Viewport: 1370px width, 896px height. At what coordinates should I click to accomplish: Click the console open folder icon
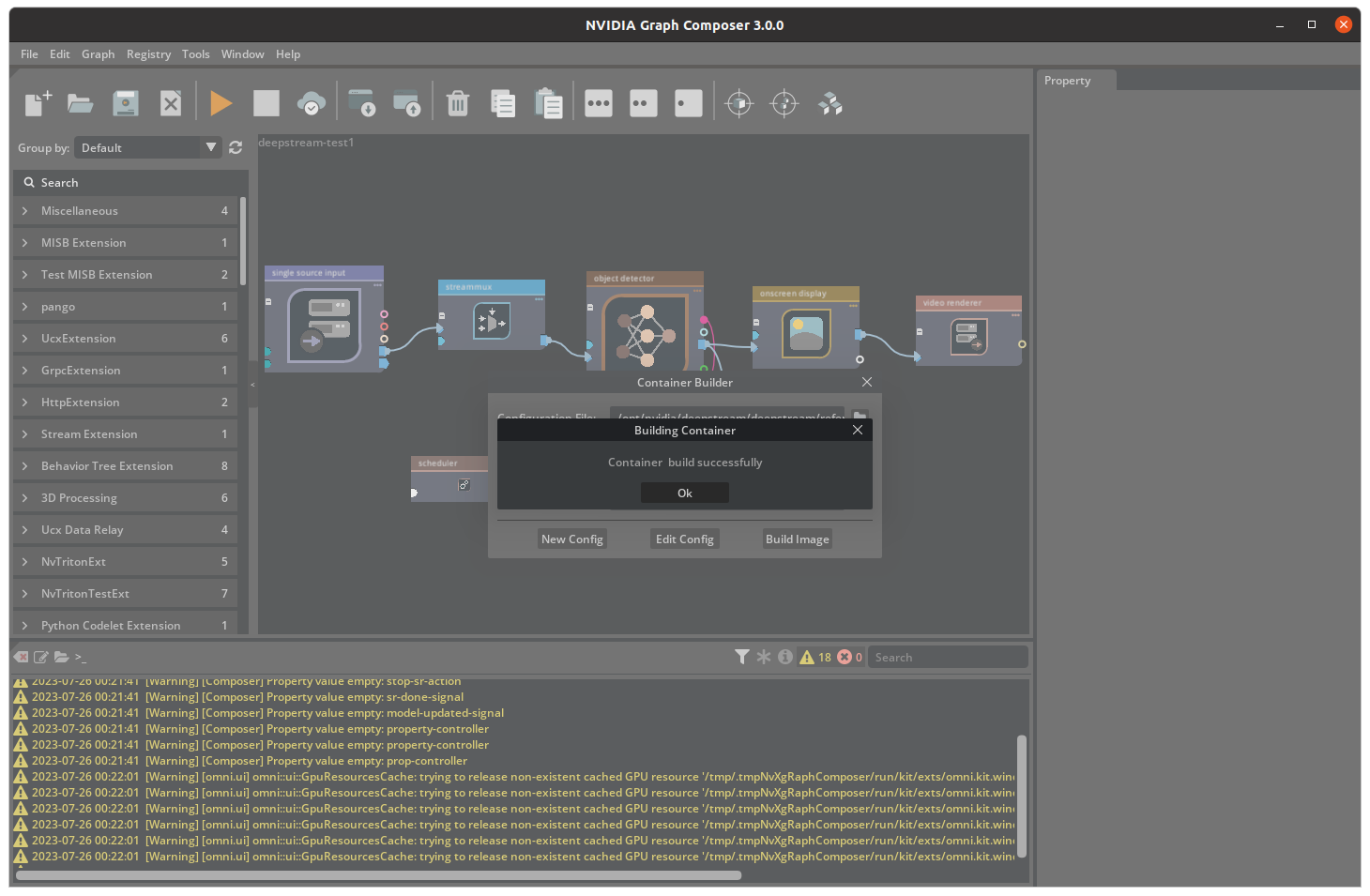click(x=62, y=658)
